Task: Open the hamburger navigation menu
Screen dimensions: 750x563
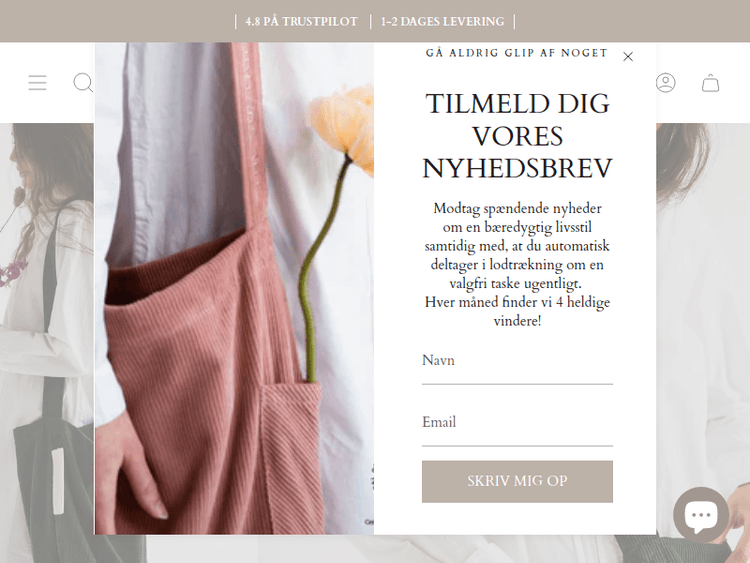Action: tap(37, 83)
